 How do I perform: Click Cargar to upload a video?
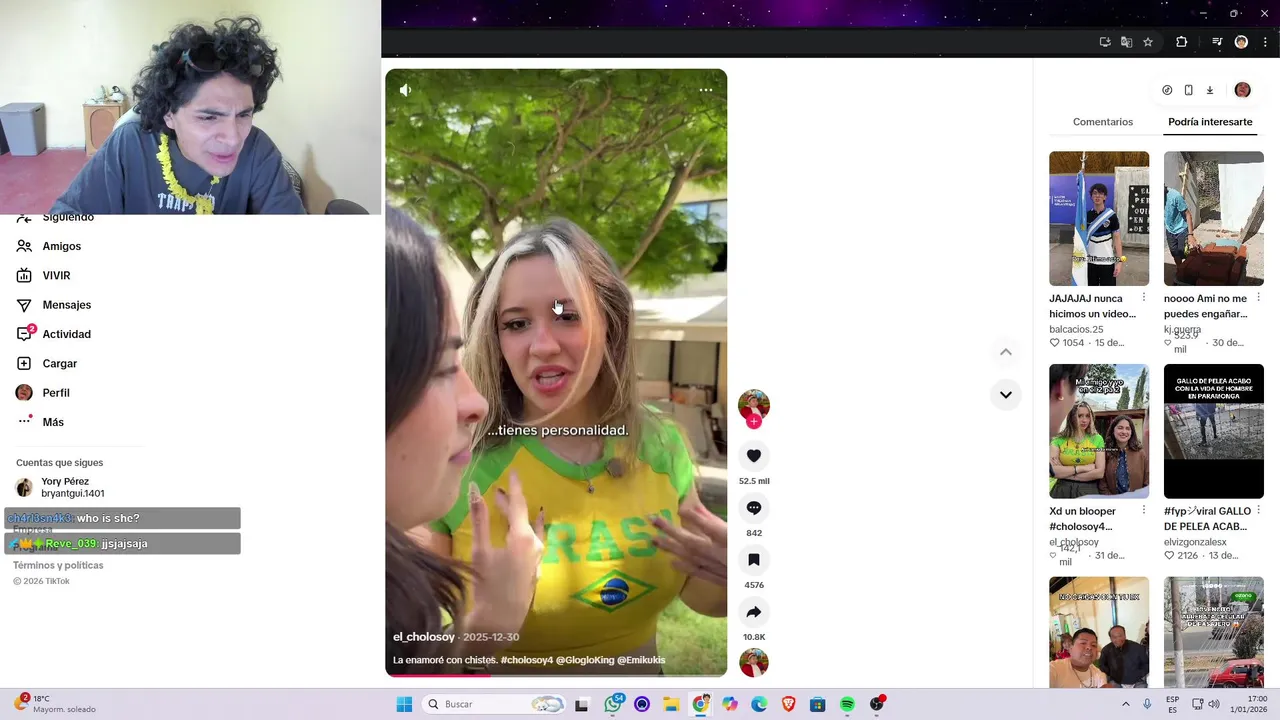click(x=59, y=364)
